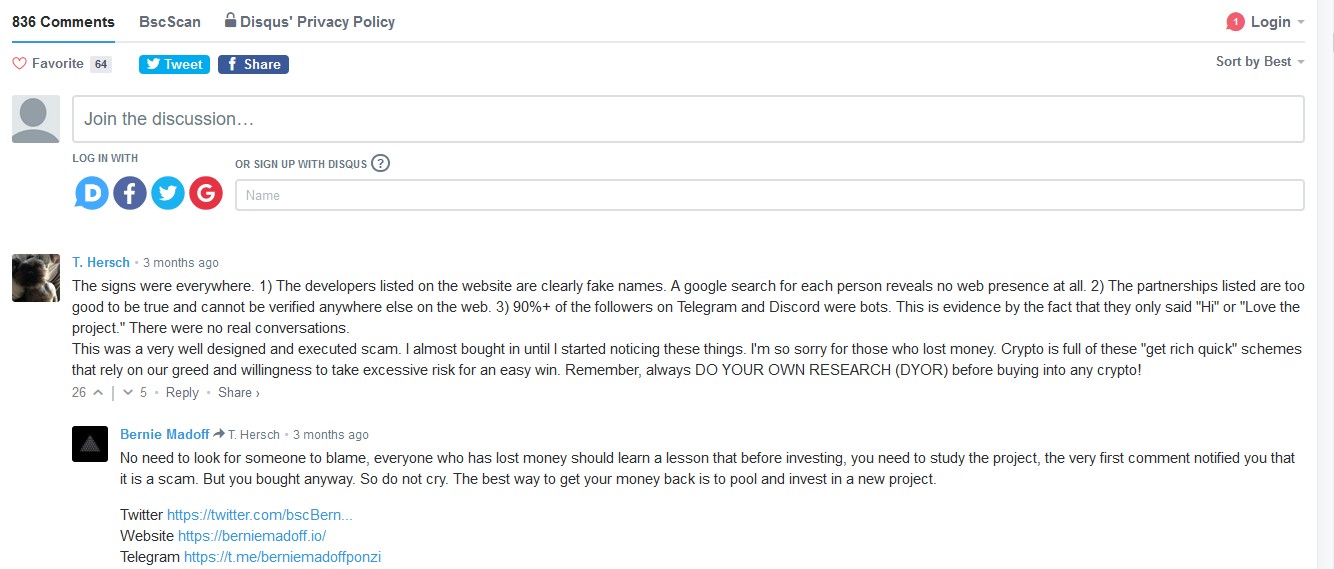Switch to the 836 Comments tab

63,22
